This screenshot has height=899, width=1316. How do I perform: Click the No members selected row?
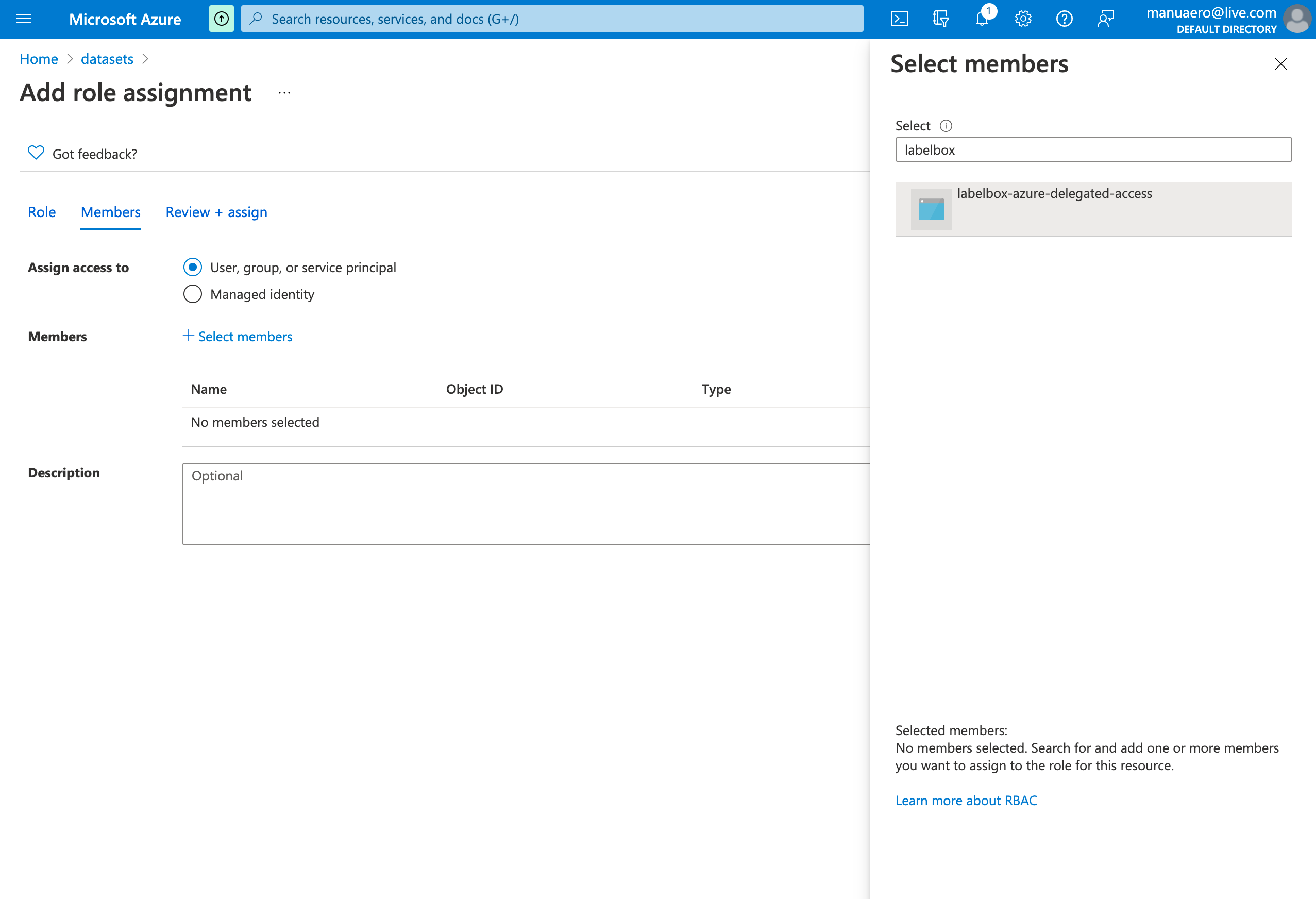click(x=526, y=422)
